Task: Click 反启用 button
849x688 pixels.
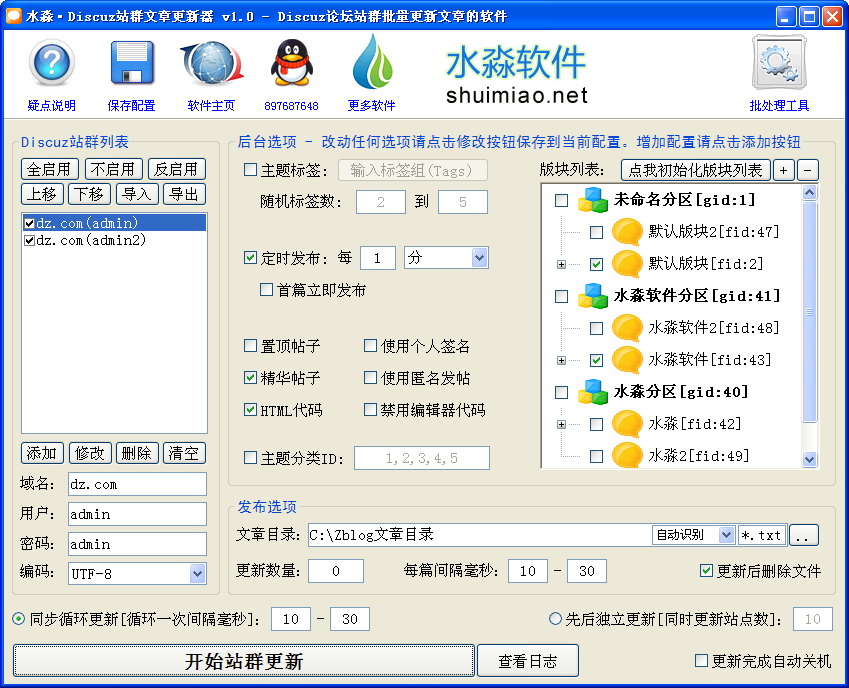Action: pyautogui.click(x=177, y=169)
